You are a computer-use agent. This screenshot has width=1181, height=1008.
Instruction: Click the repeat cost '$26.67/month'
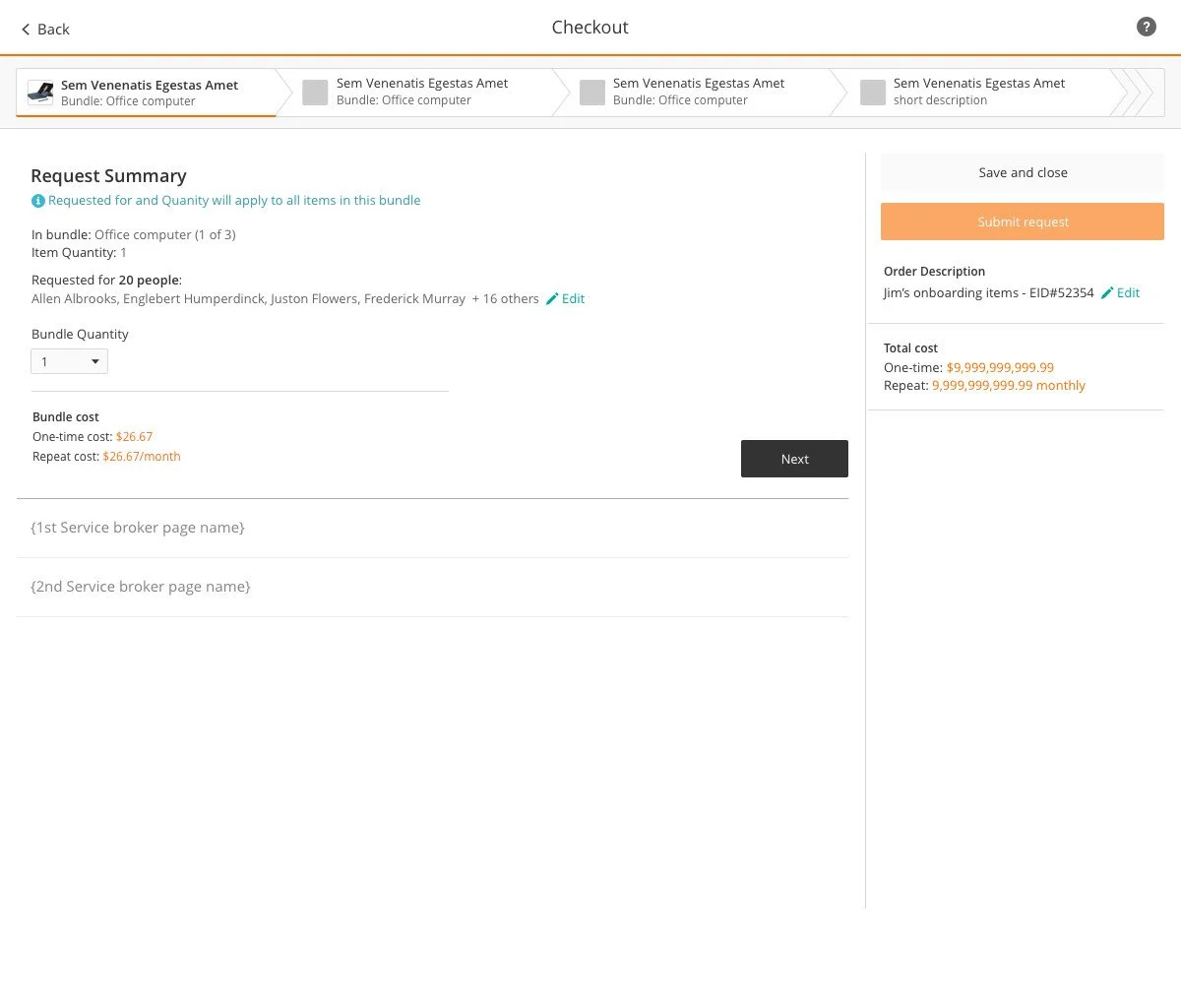[x=142, y=456]
